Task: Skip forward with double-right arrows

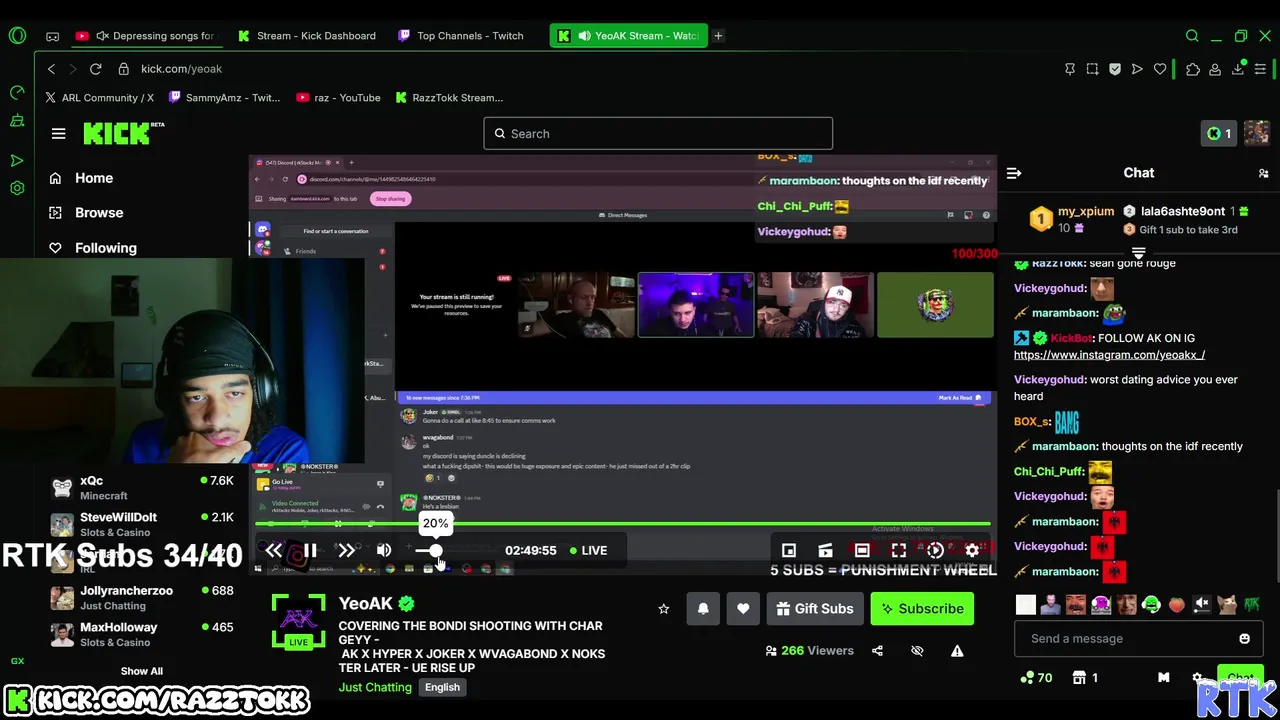Action: pyautogui.click(x=346, y=550)
